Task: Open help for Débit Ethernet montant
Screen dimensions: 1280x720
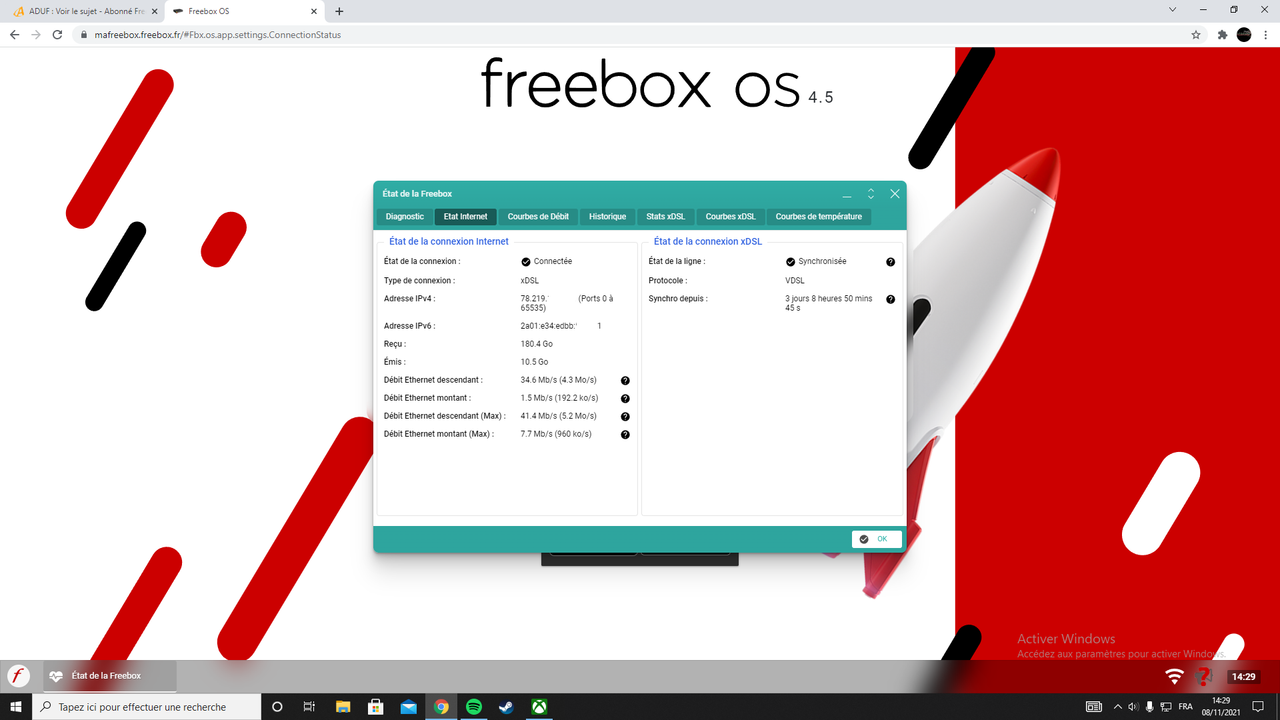Action: tap(625, 399)
